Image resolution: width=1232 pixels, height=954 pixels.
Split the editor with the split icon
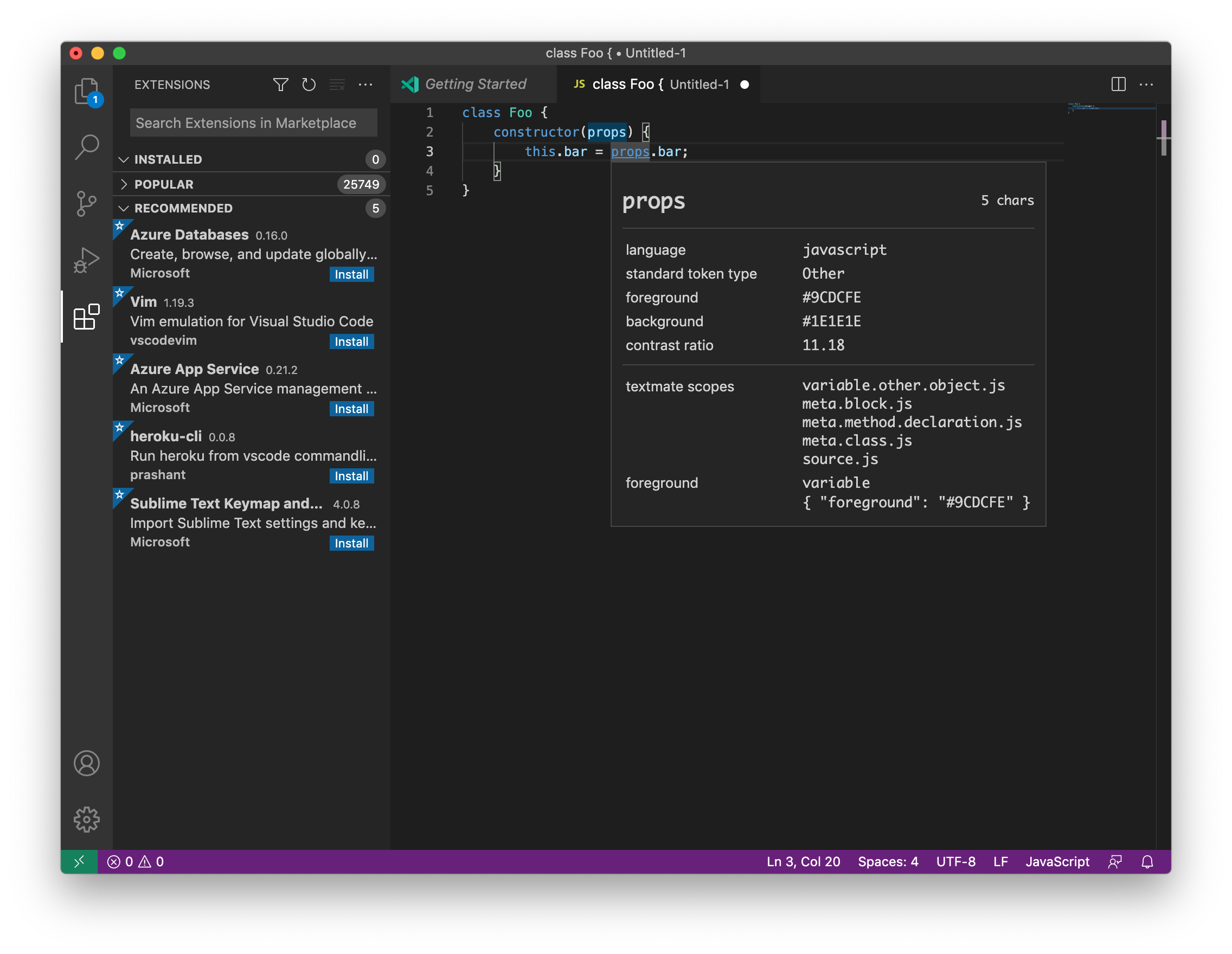1118,84
